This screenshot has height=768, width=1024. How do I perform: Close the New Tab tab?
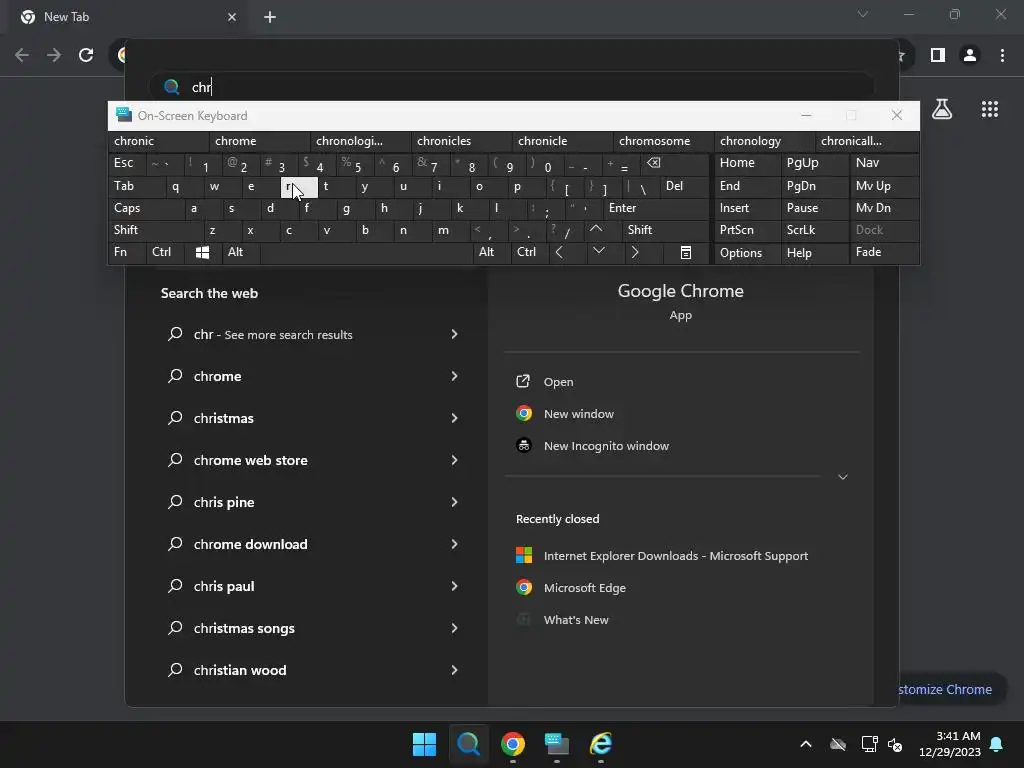coord(232,17)
